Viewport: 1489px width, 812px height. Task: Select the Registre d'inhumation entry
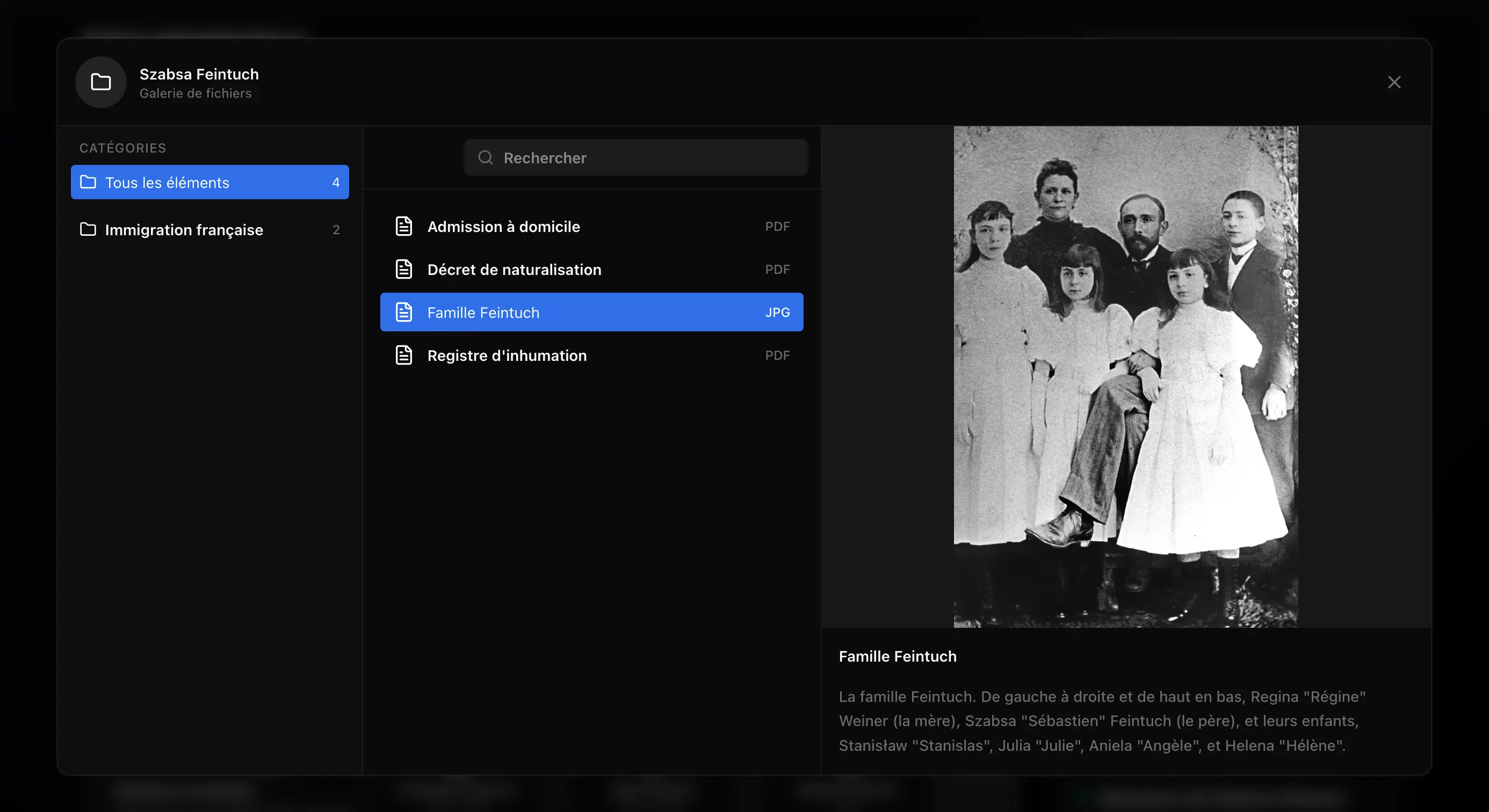(507, 356)
